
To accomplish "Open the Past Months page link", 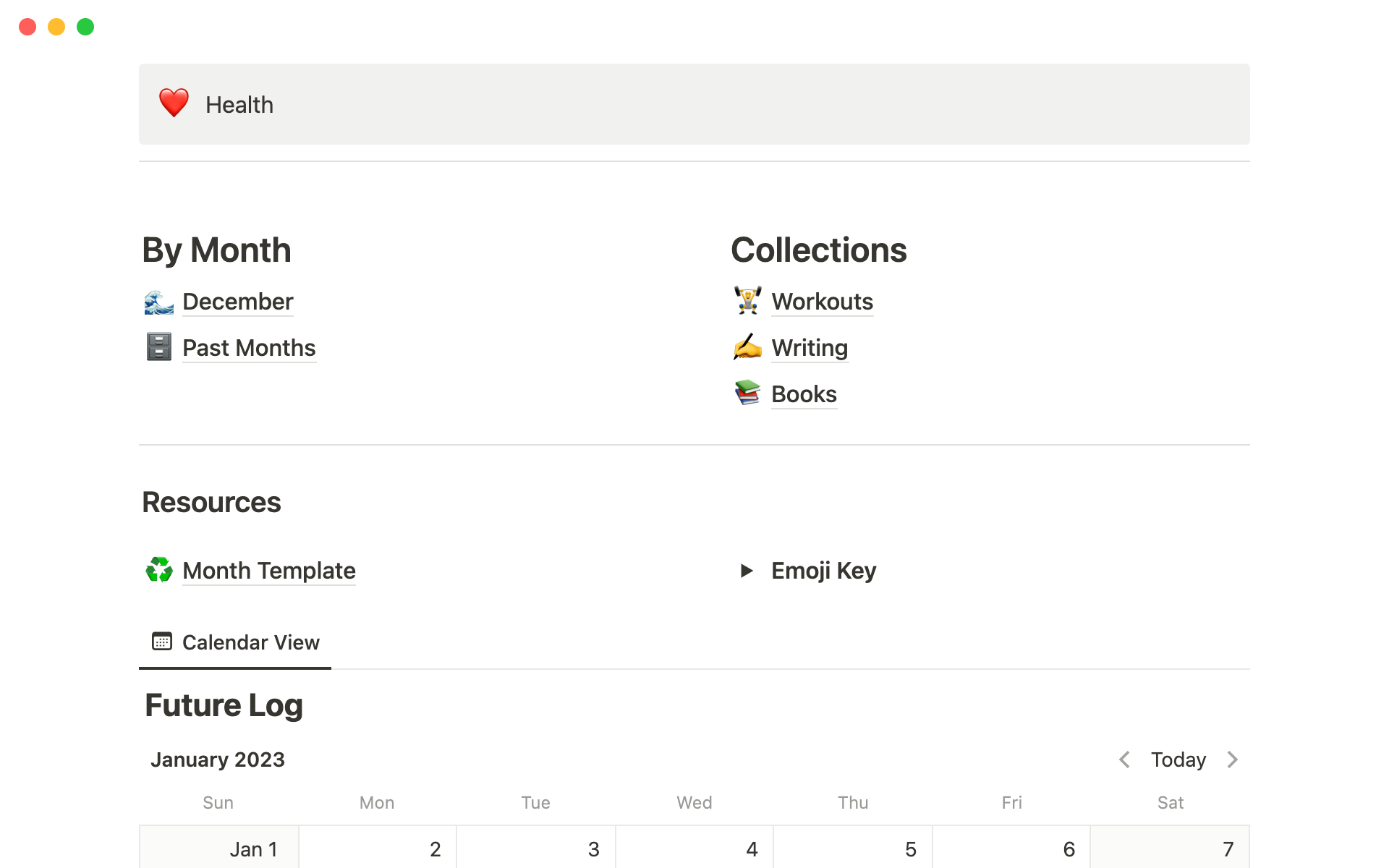I will 249,348.
